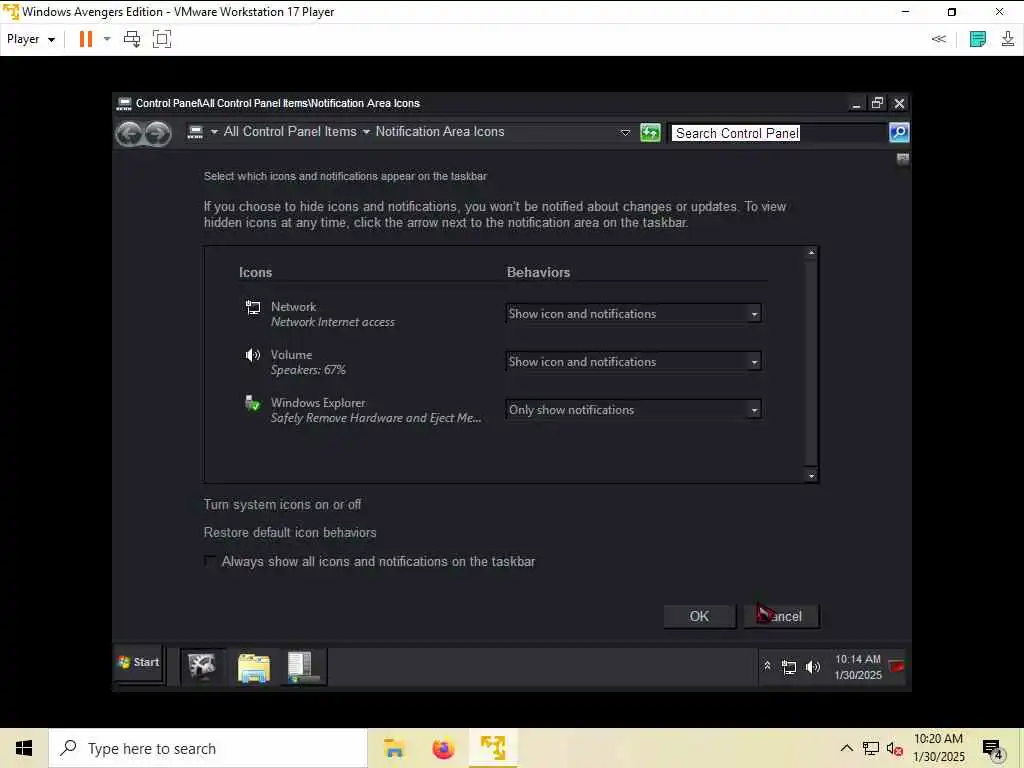Click the Control Panel address bar icon
Screen dimensions: 1024x768
pyautogui.click(x=195, y=132)
